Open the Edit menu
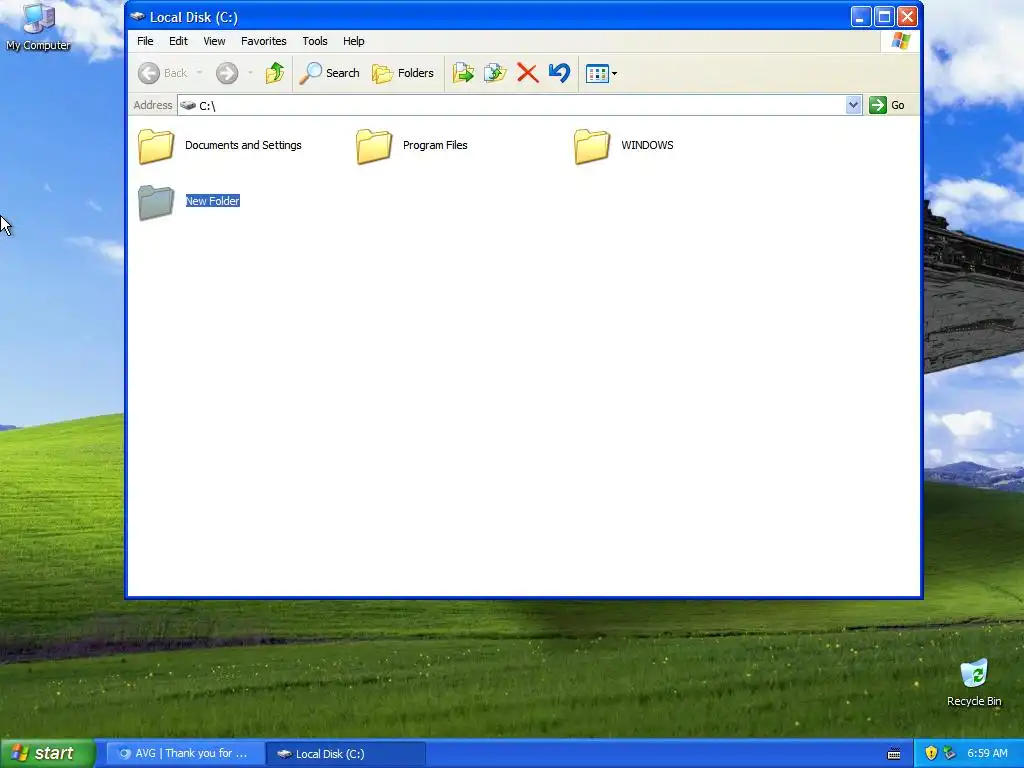1024x768 pixels. pos(178,41)
